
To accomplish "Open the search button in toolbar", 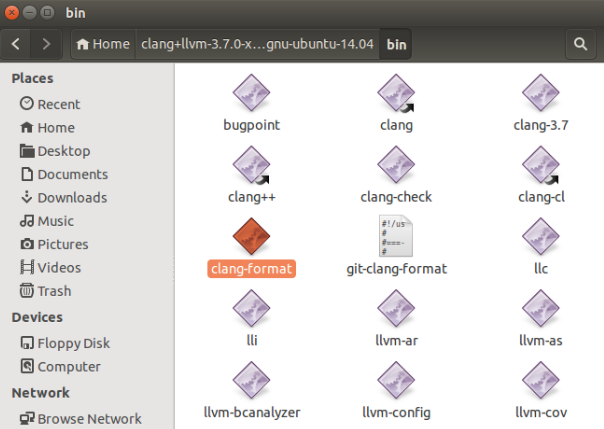I will click(579, 44).
